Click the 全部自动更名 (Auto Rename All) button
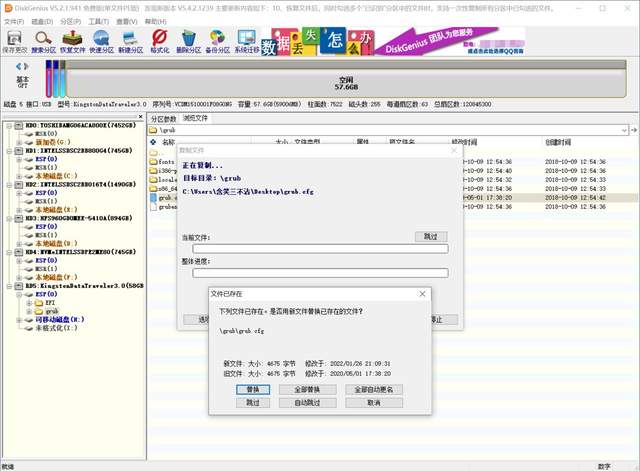 pyautogui.click(x=374, y=390)
